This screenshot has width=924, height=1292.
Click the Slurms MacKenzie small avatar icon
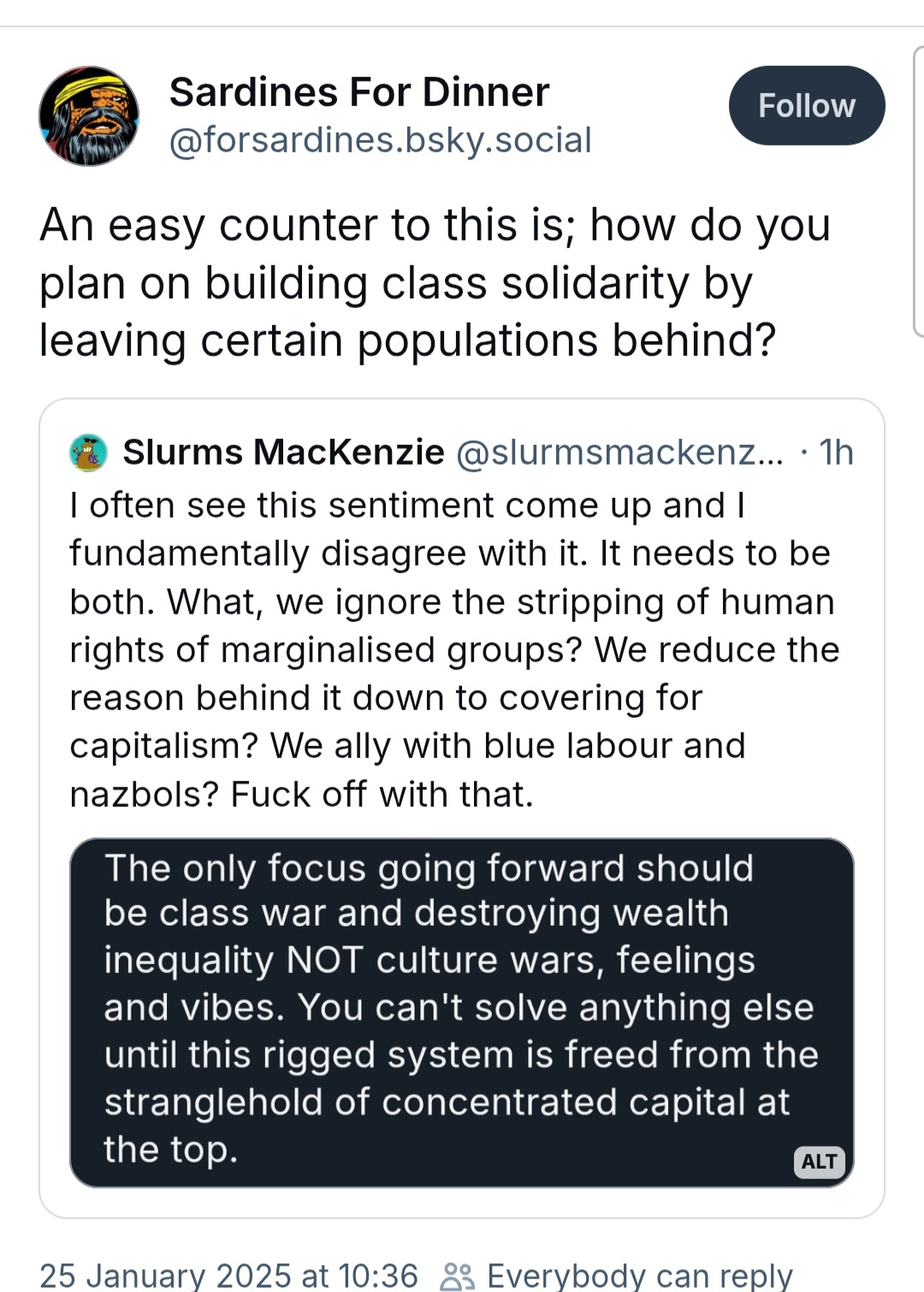pyautogui.click(x=88, y=453)
